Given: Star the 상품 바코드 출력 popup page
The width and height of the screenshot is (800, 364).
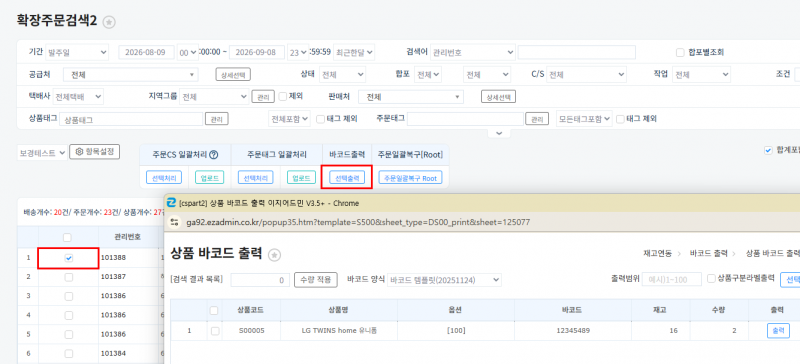Looking at the screenshot, I should tap(274, 255).
